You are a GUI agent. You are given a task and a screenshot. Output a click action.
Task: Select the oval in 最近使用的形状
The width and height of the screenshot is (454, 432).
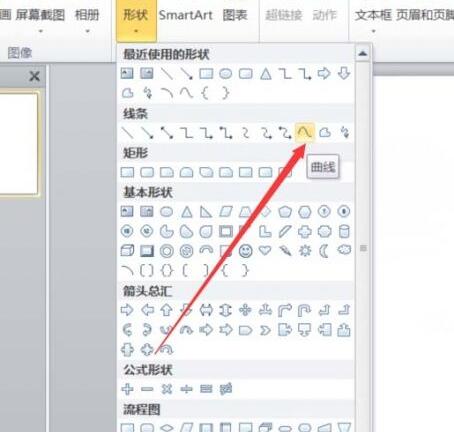pos(226,74)
